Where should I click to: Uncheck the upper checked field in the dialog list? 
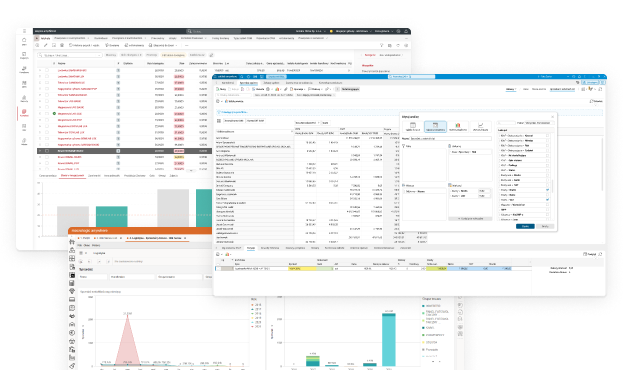click(x=547, y=190)
